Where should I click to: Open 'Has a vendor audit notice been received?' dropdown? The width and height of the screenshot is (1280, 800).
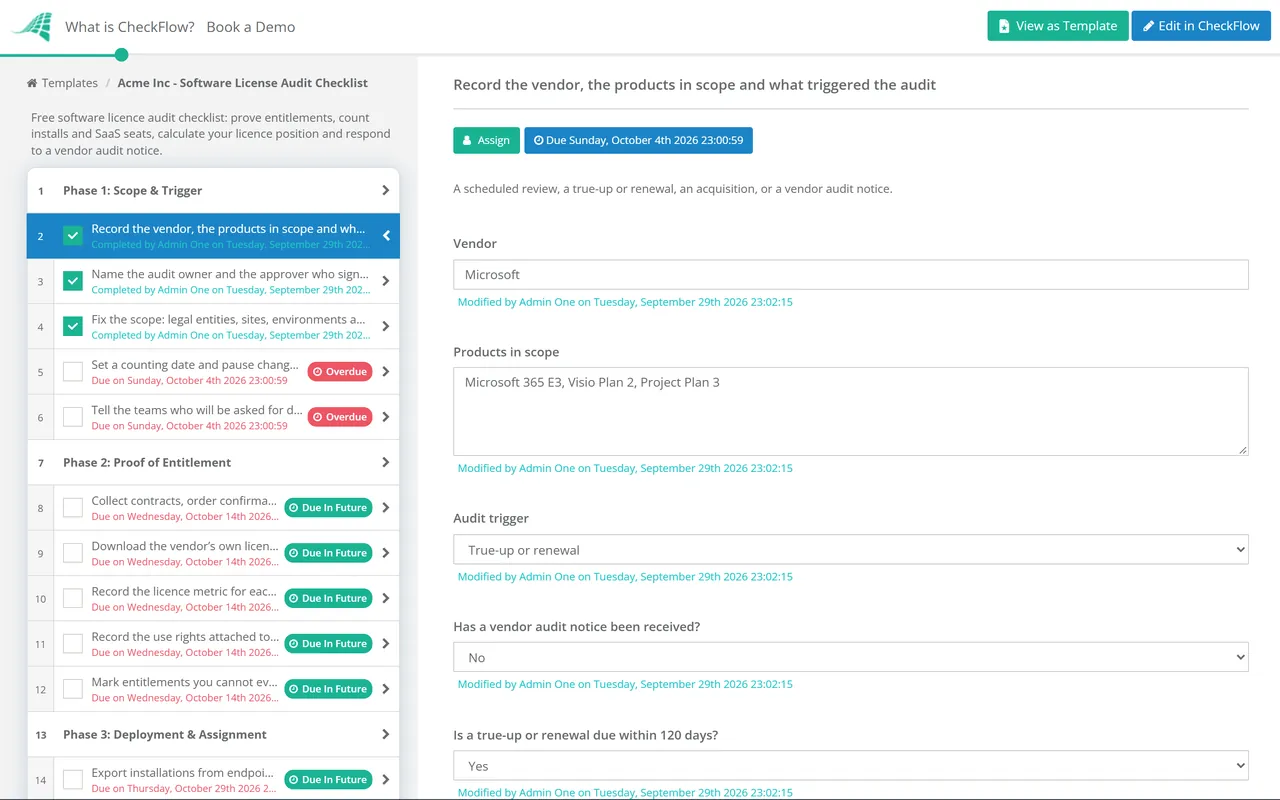tap(851, 658)
